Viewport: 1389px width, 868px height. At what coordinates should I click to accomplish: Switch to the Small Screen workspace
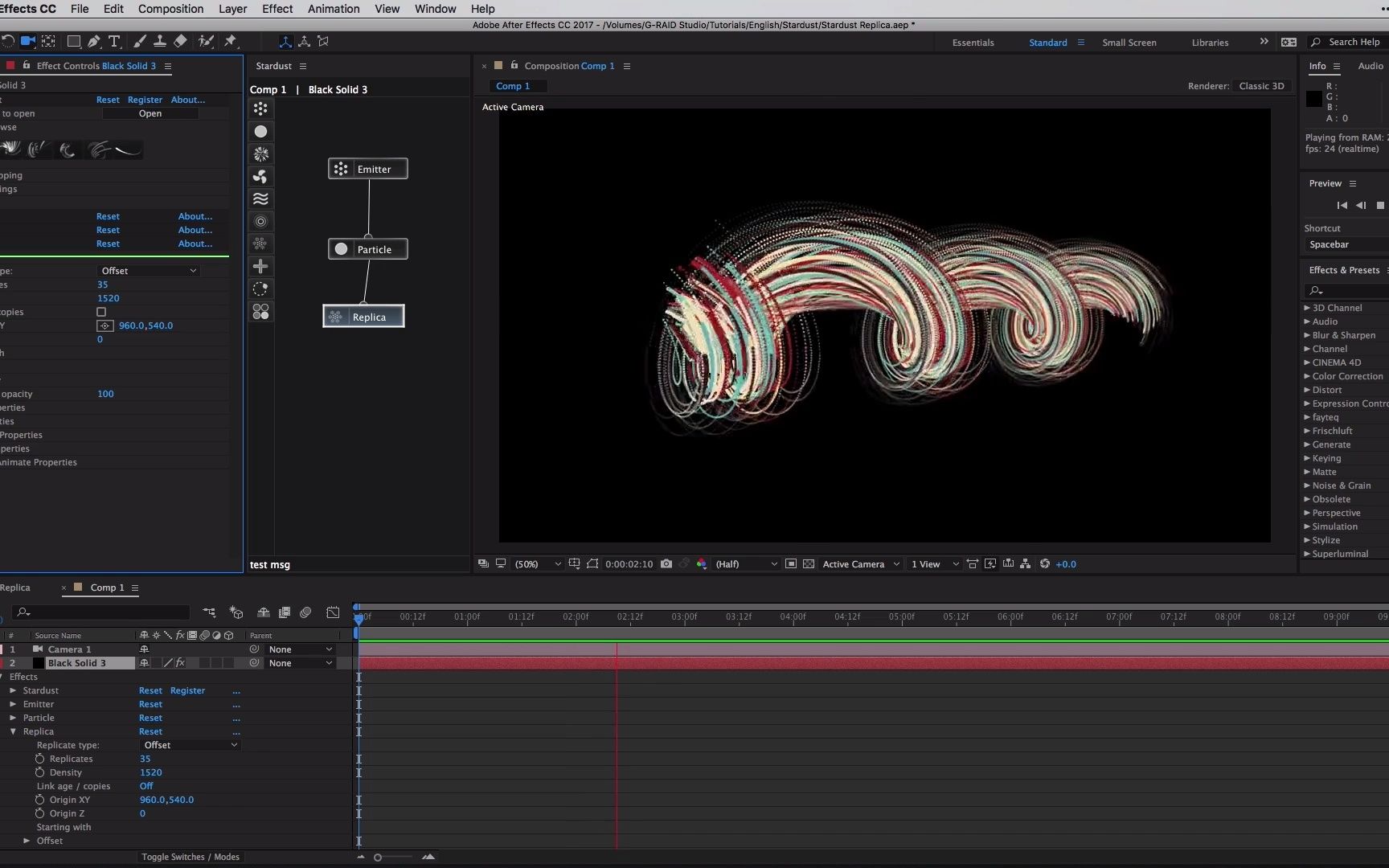(1129, 43)
